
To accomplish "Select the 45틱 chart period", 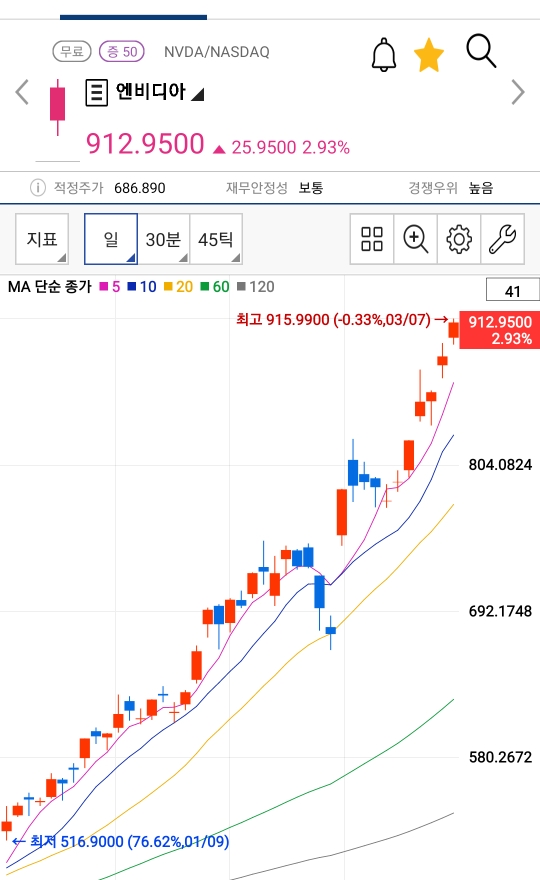I will (x=216, y=239).
